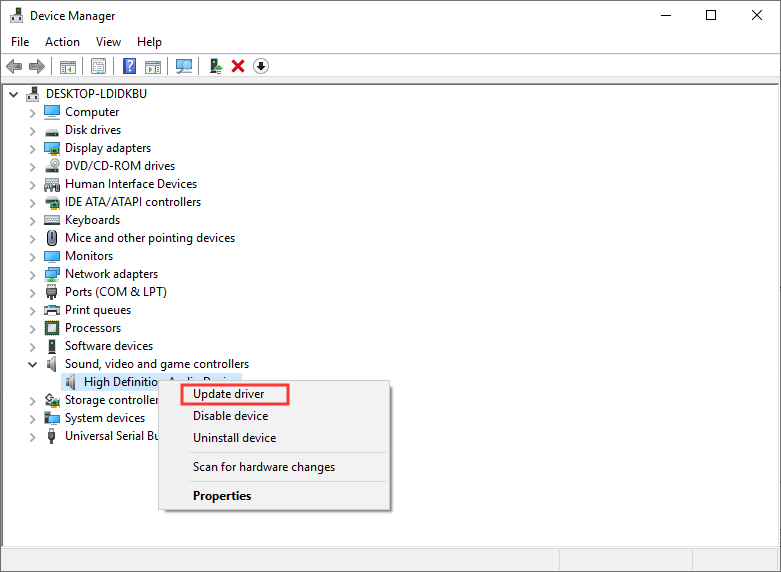Choose Disable device from context menu

pyautogui.click(x=274, y=416)
